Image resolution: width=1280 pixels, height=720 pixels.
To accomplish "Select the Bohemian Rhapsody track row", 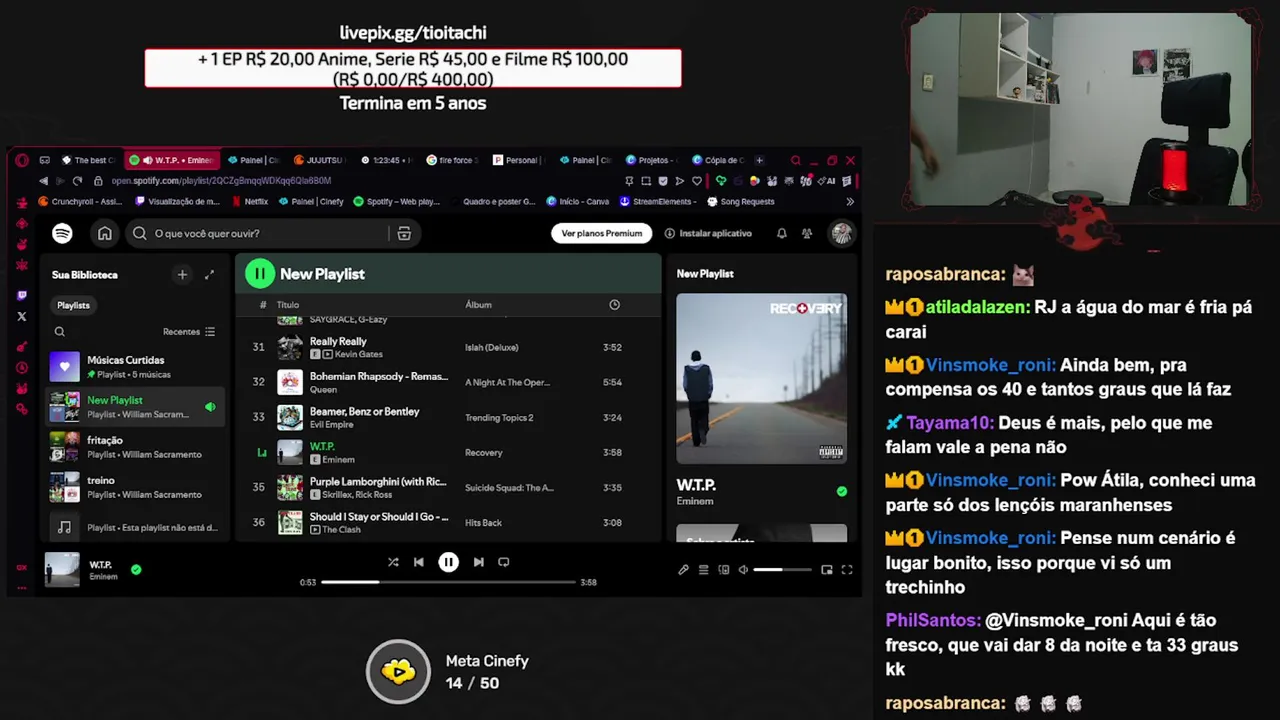I will click(448, 382).
